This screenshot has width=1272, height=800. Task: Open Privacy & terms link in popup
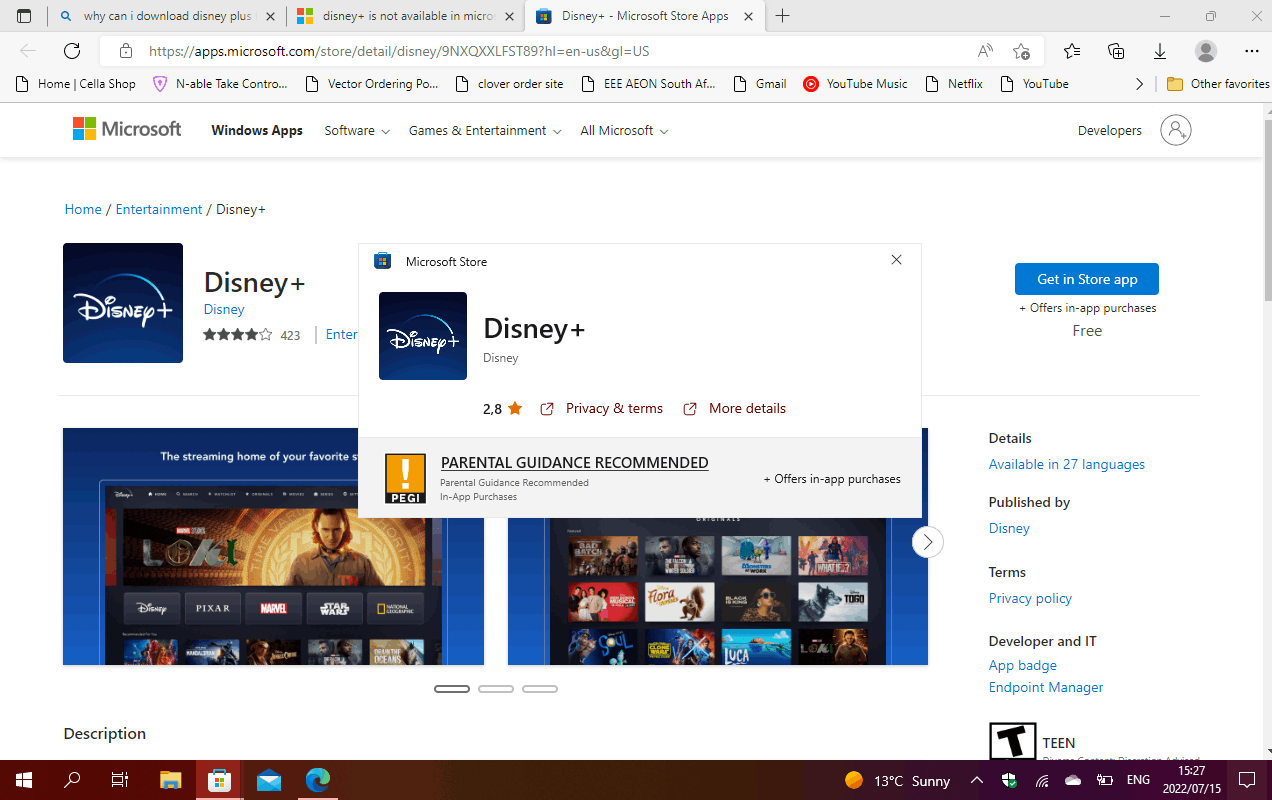(602, 408)
